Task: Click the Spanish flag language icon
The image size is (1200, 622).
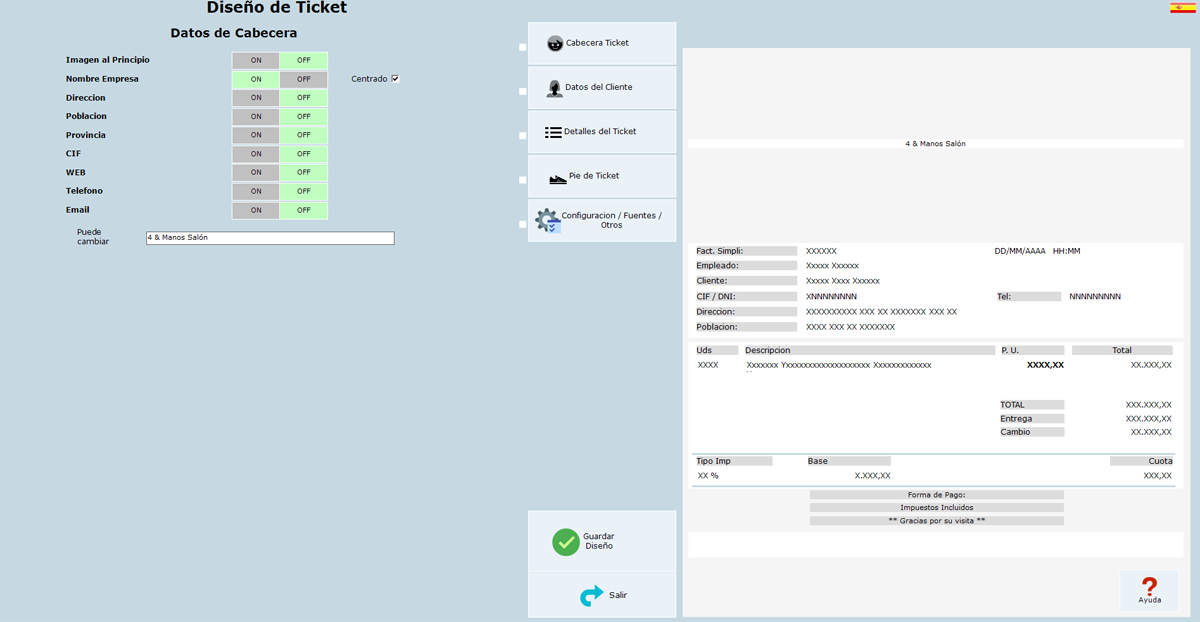Action: click(1182, 8)
